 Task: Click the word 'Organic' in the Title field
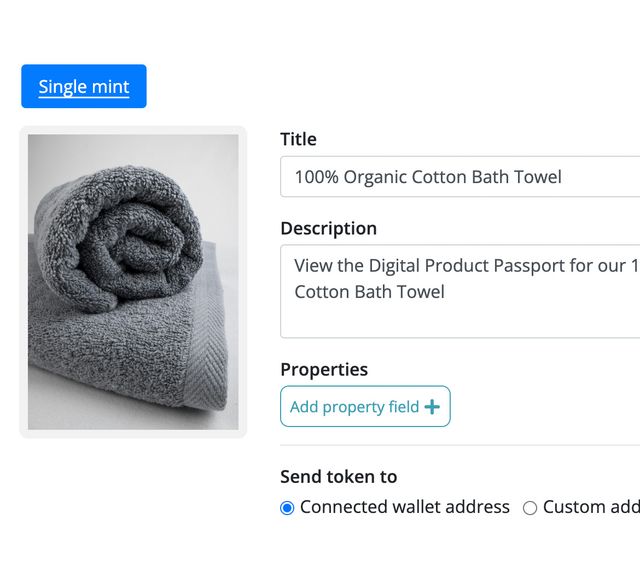point(374,177)
